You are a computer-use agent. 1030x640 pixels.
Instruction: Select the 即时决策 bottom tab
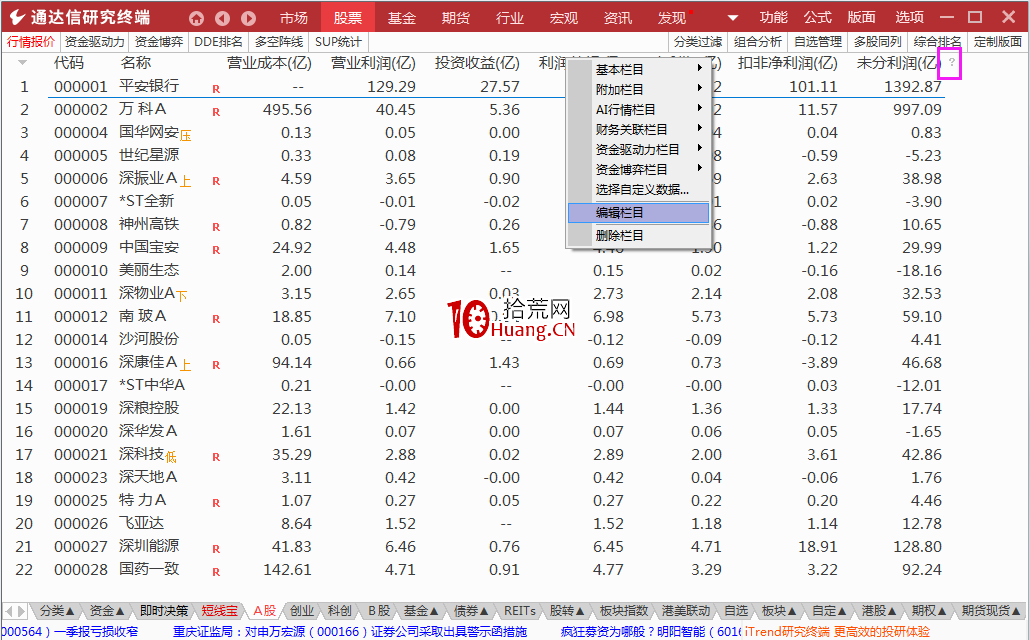click(164, 611)
